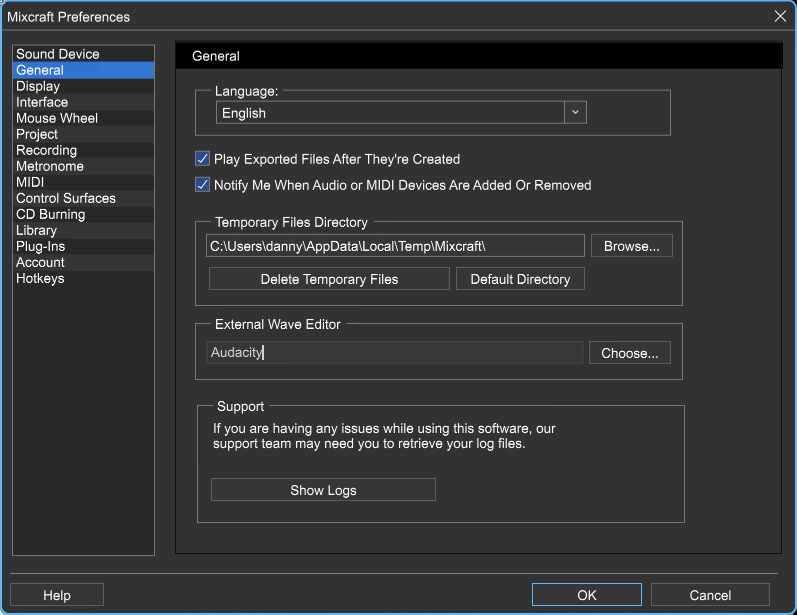Choose an external wave editor
Image resolution: width=797 pixels, height=615 pixels.
(629, 353)
